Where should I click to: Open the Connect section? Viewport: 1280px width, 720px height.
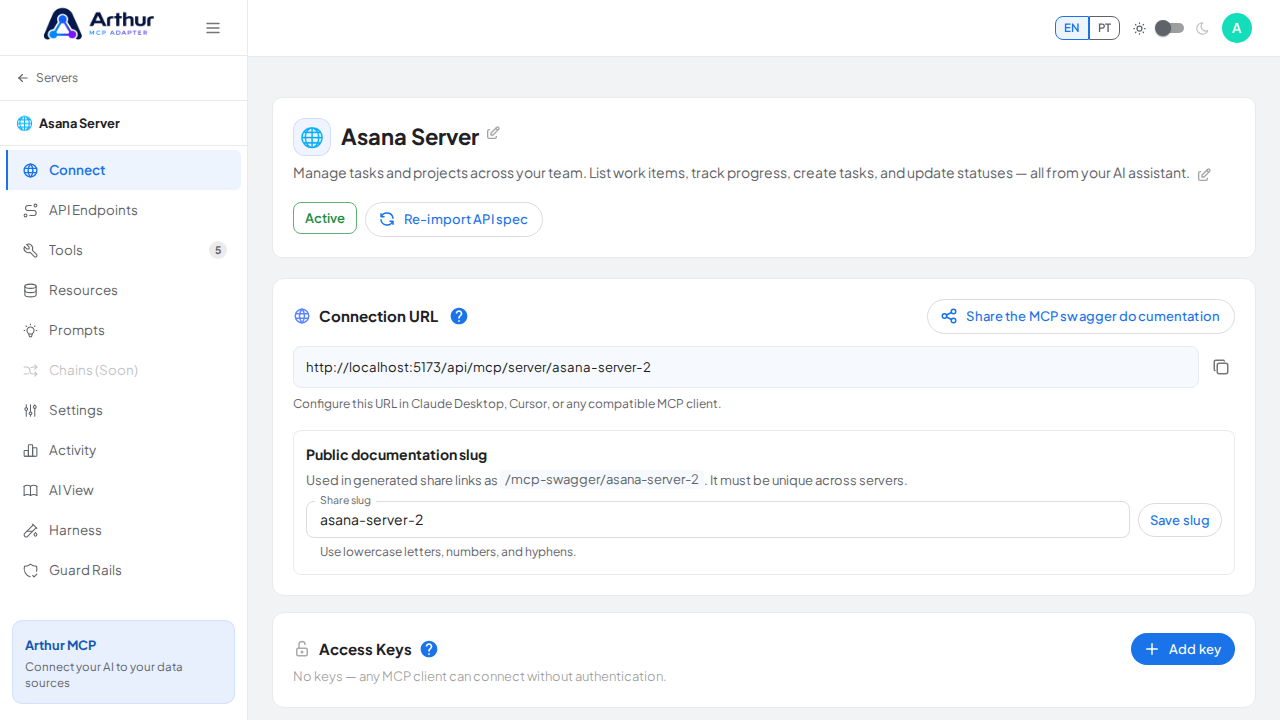click(x=124, y=170)
